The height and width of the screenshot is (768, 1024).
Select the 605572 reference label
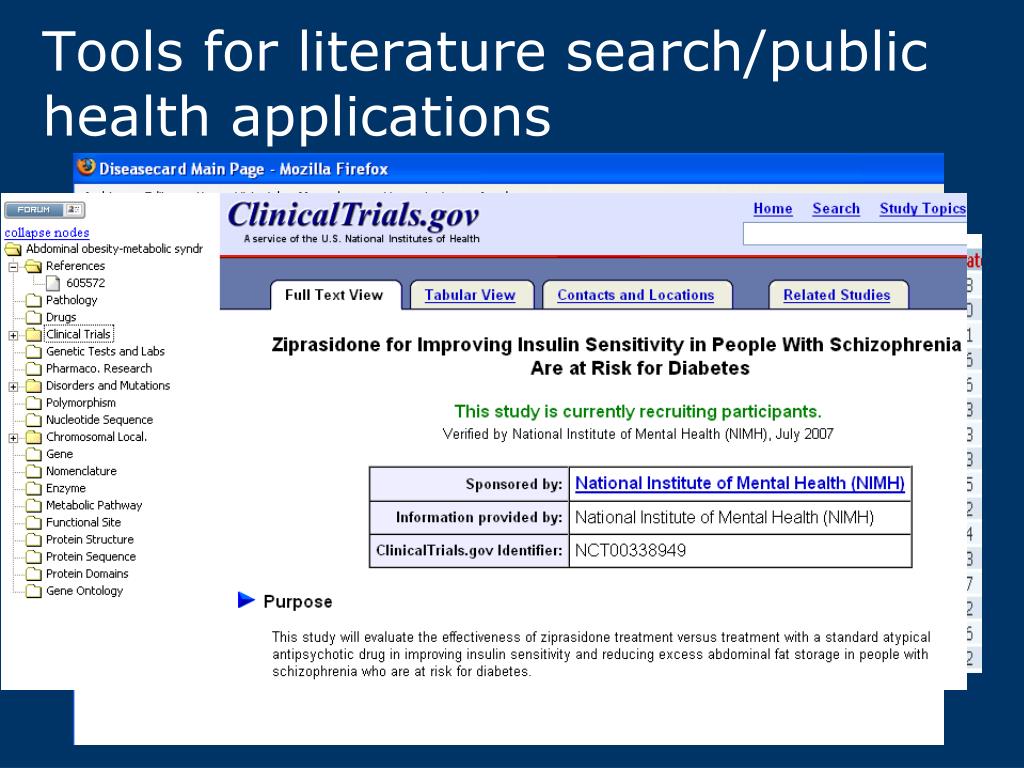[86, 283]
